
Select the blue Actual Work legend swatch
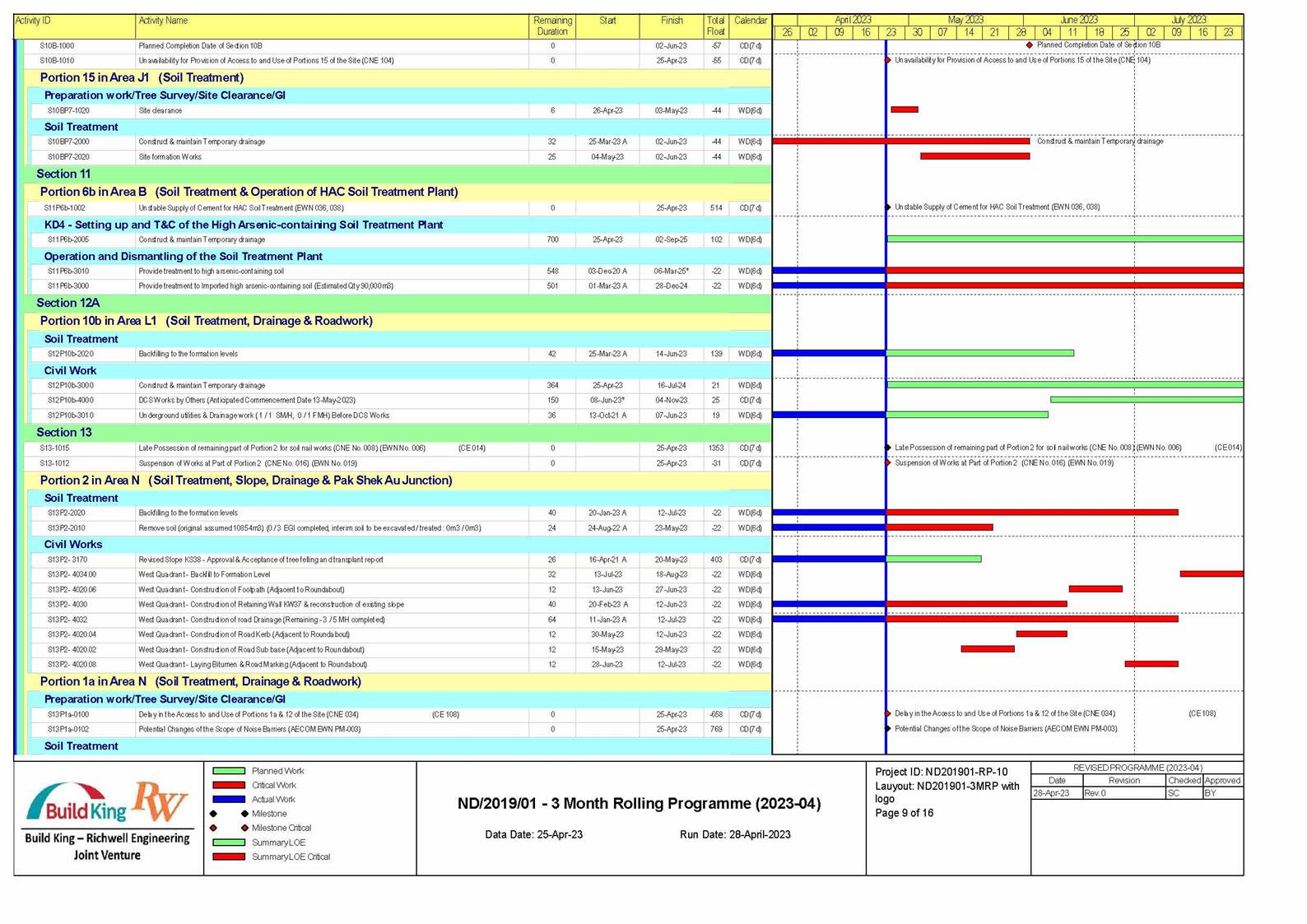click(229, 799)
